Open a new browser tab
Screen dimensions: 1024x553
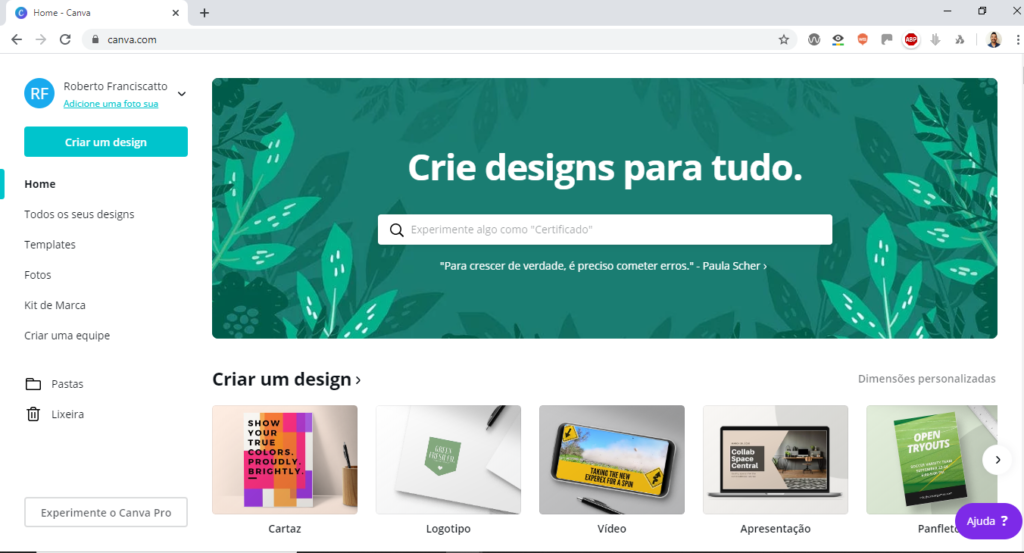[x=204, y=13]
